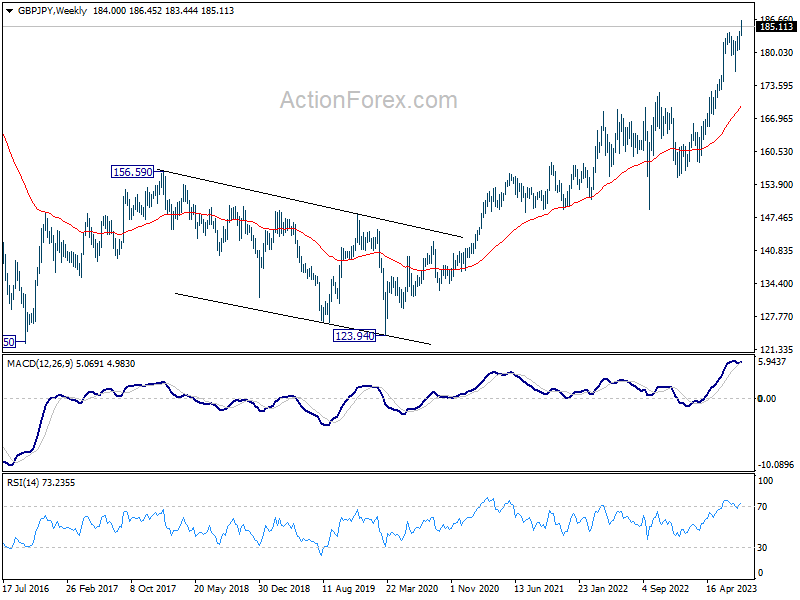Click the RSI(14) 73.2355 indicator label
Screen dimensions: 800x600
tap(41, 483)
